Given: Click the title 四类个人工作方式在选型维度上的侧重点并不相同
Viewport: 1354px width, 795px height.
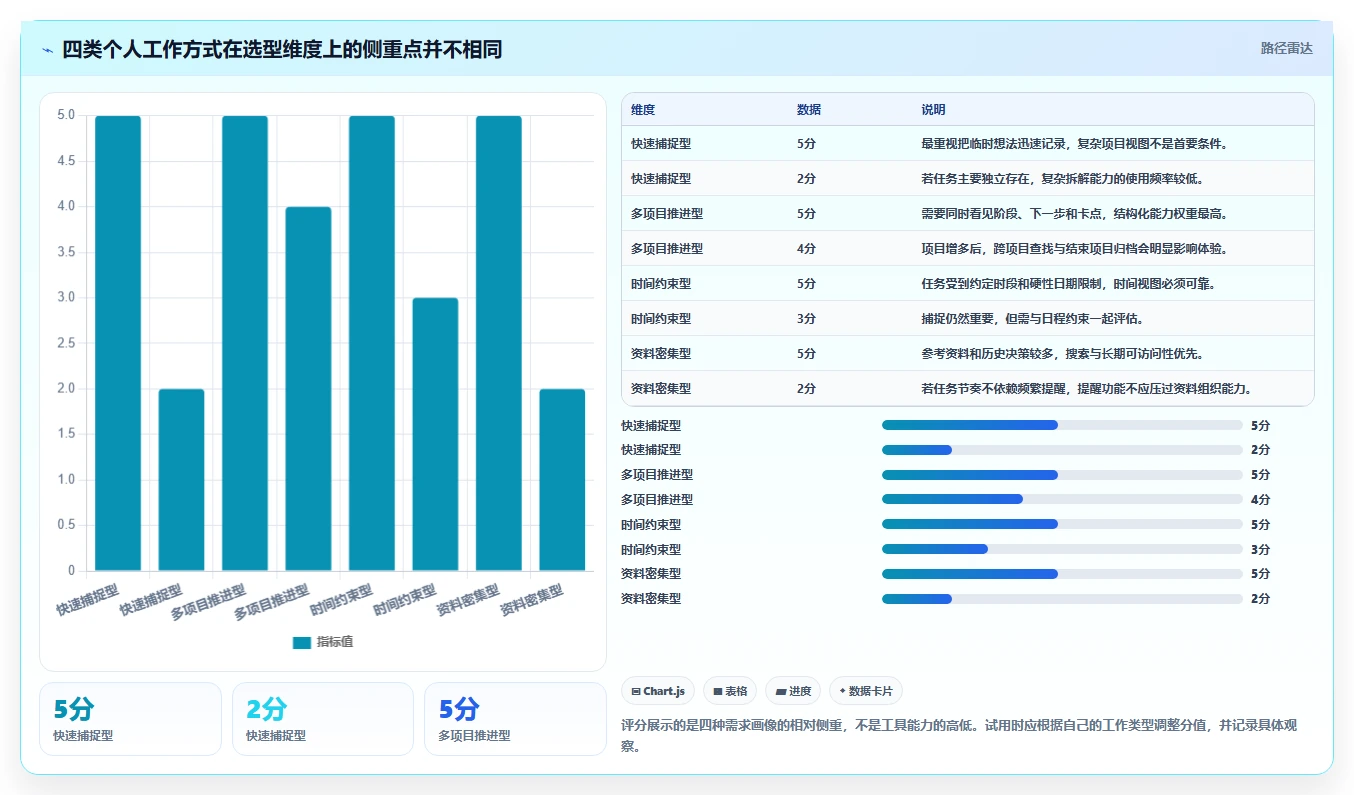Looking at the screenshot, I should pyautogui.click(x=282, y=50).
